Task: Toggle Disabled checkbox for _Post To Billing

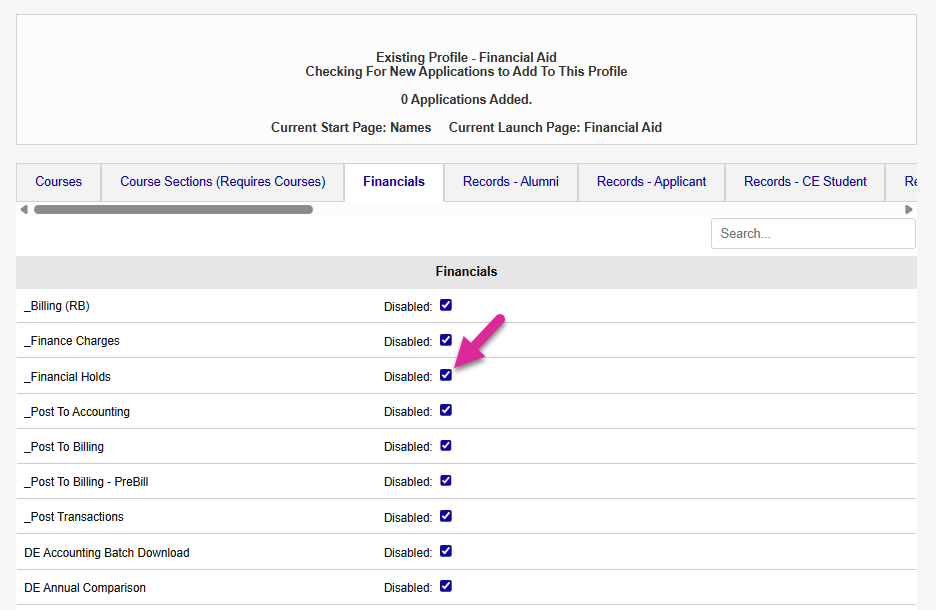Action: click(x=446, y=446)
